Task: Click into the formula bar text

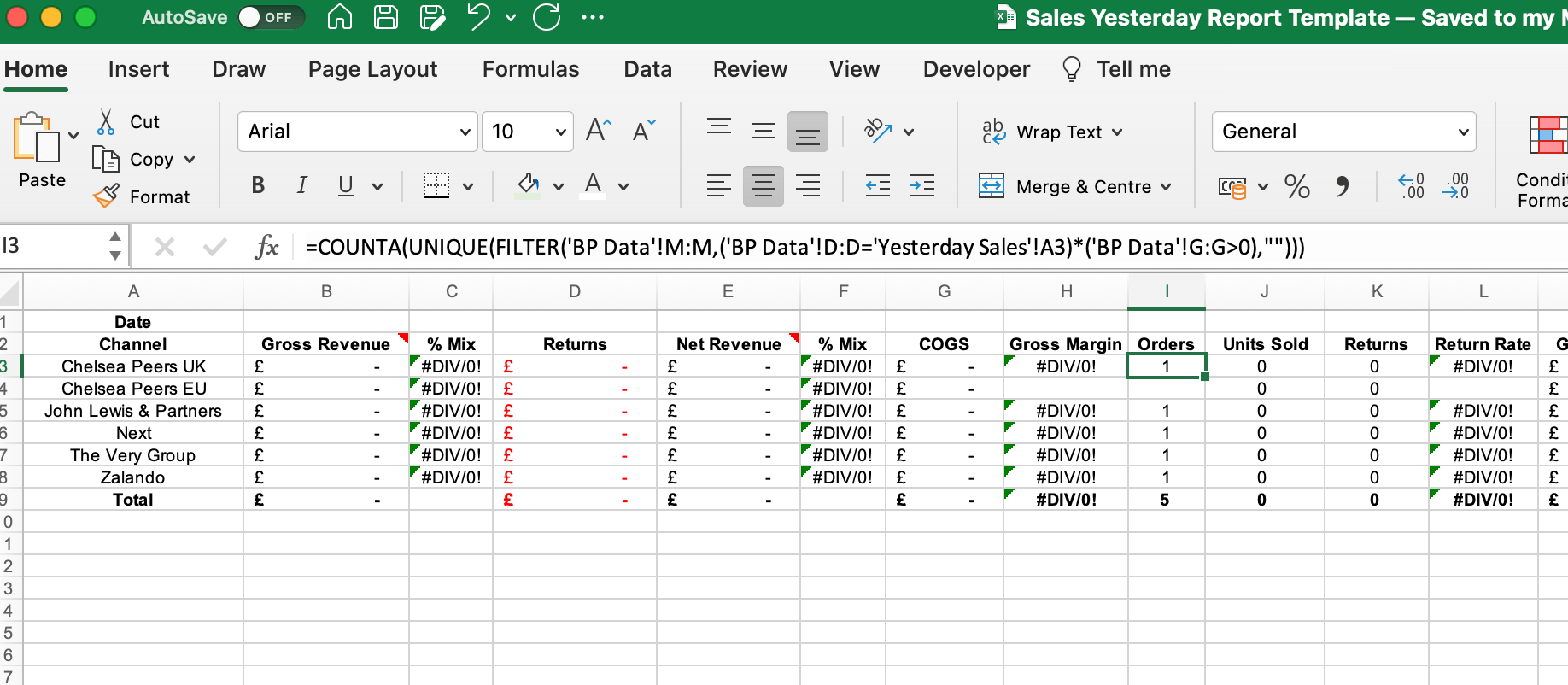Action: click(x=804, y=247)
